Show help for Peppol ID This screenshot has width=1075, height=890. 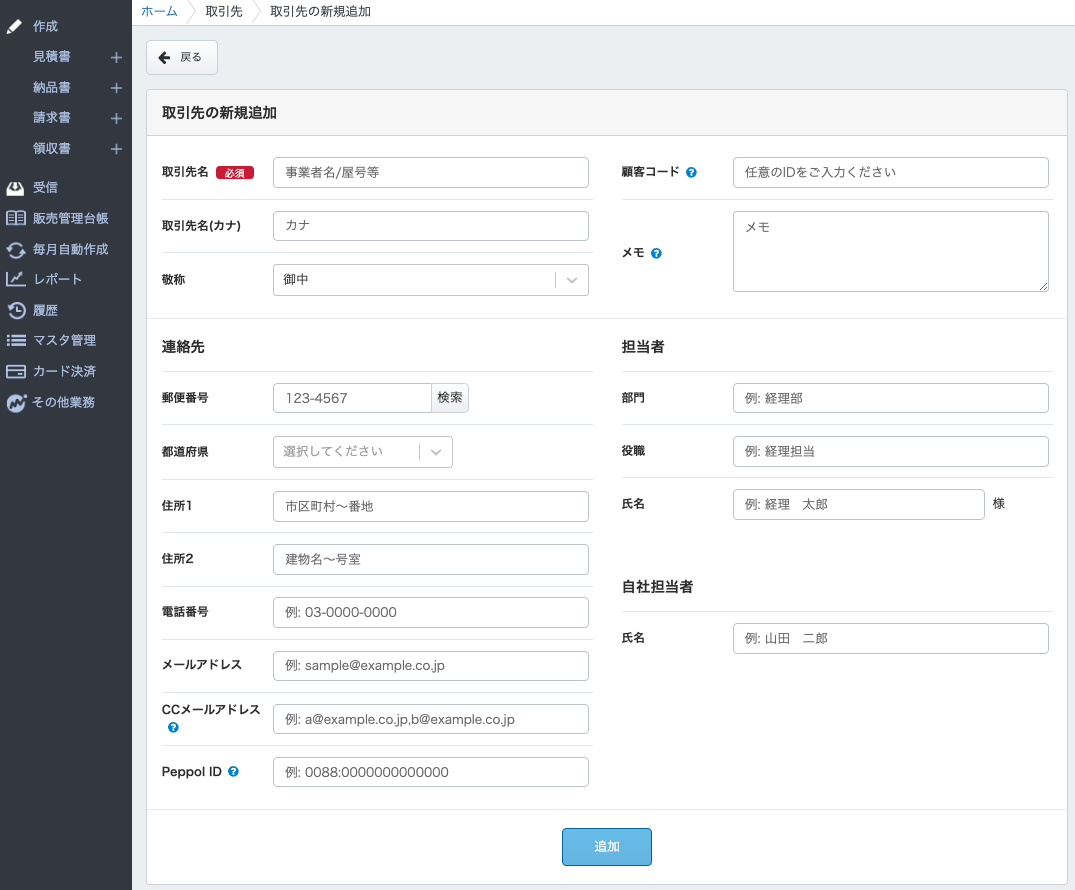(x=233, y=772)
